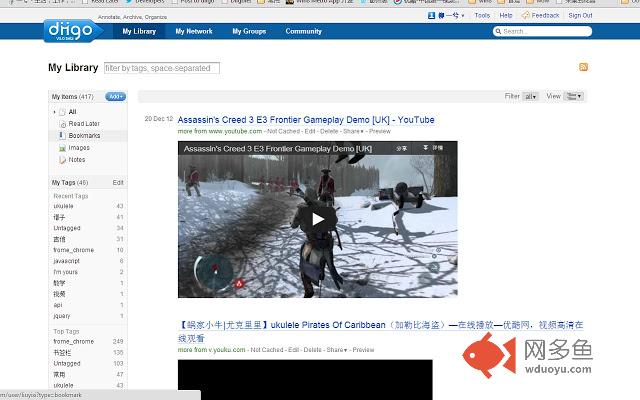Delete the ukulele Pirates bookmark
This screenshot has height=400, width=640.
(313, 350)
